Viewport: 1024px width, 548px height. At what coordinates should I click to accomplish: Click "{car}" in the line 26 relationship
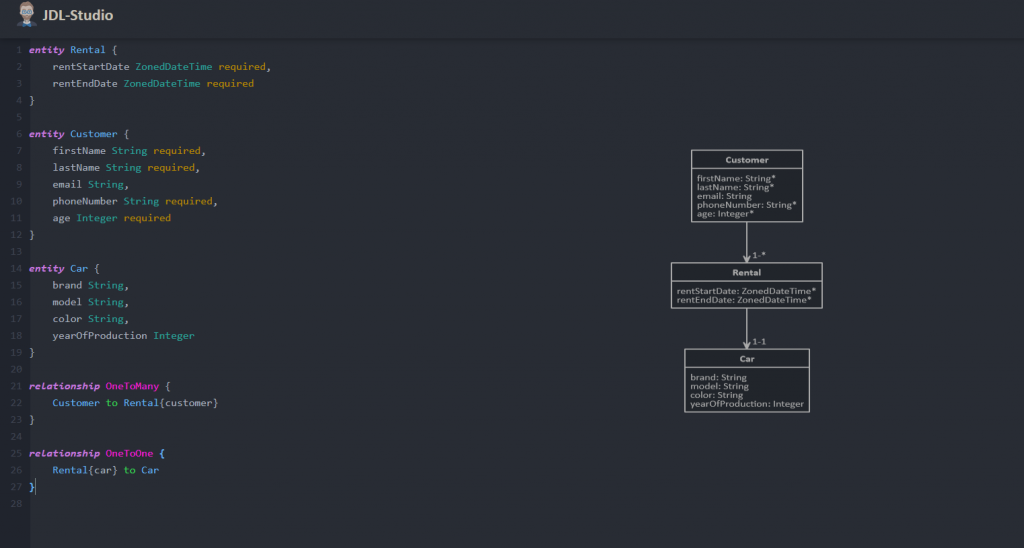pos(103,470)
